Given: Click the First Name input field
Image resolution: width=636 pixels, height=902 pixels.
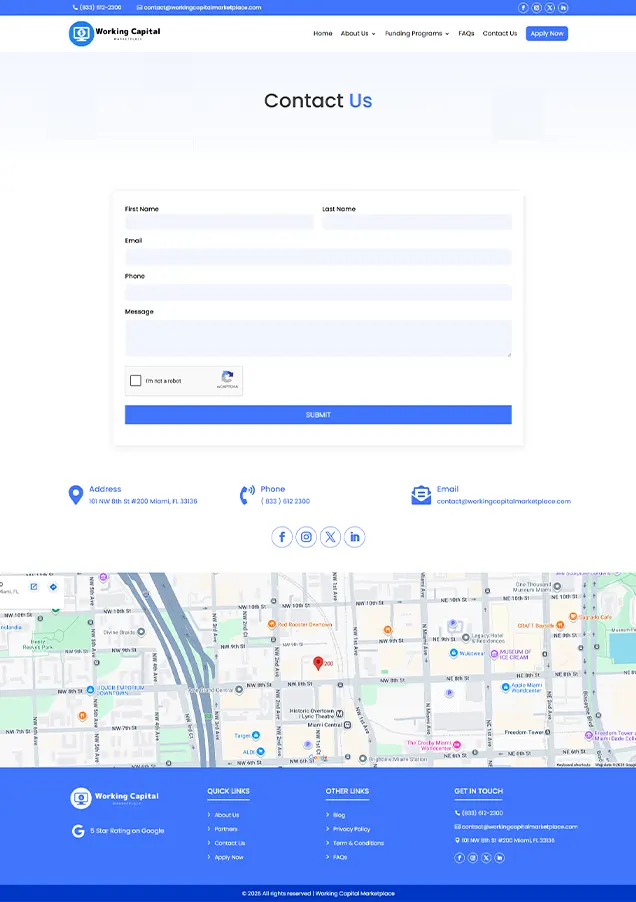Looking at the screenshot, I should click(219, 222).
